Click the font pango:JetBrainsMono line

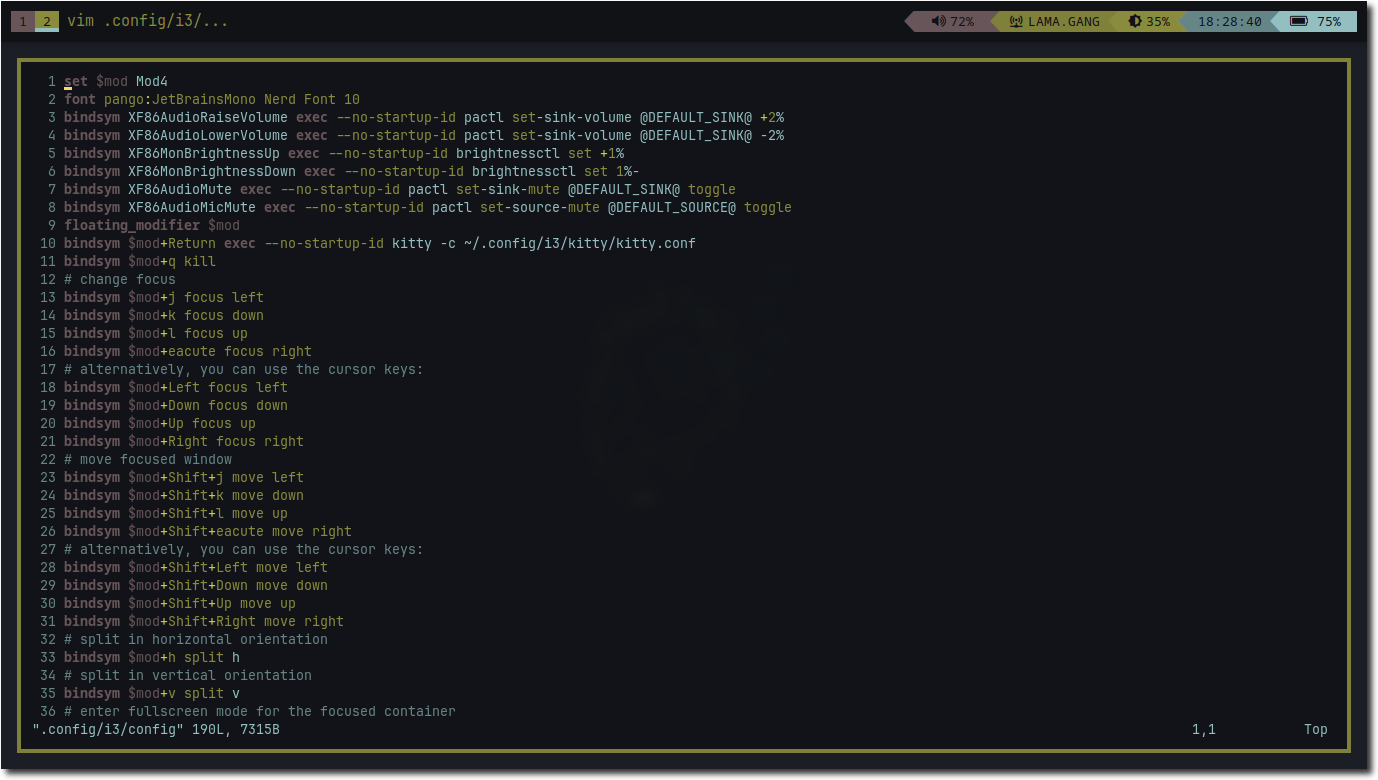212,99
